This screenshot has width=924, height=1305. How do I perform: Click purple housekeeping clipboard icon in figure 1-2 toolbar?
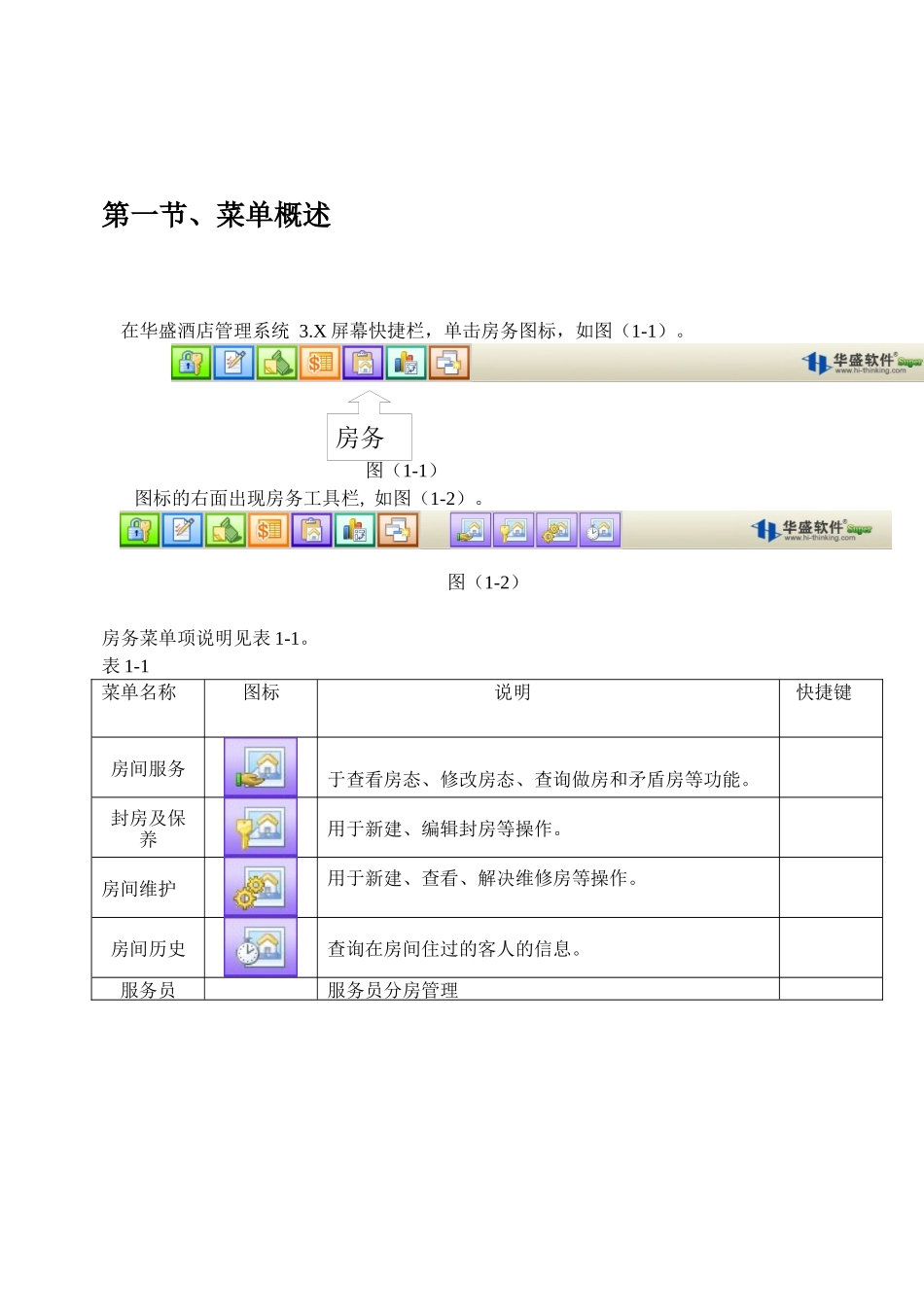pyautogui.click(x=311, y=530)
